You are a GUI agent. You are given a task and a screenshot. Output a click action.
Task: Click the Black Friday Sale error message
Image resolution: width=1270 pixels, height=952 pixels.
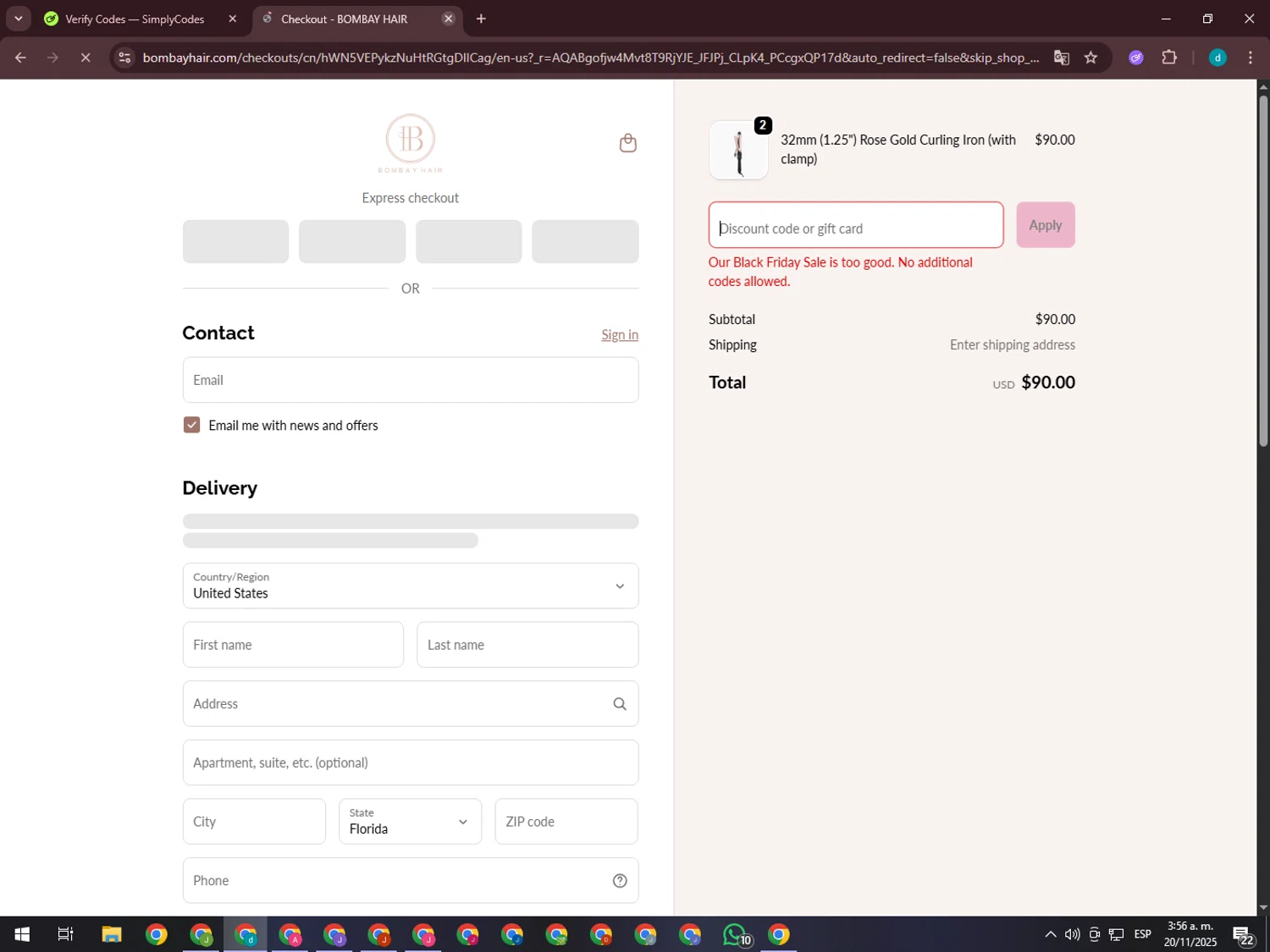[x=841, y=272]
